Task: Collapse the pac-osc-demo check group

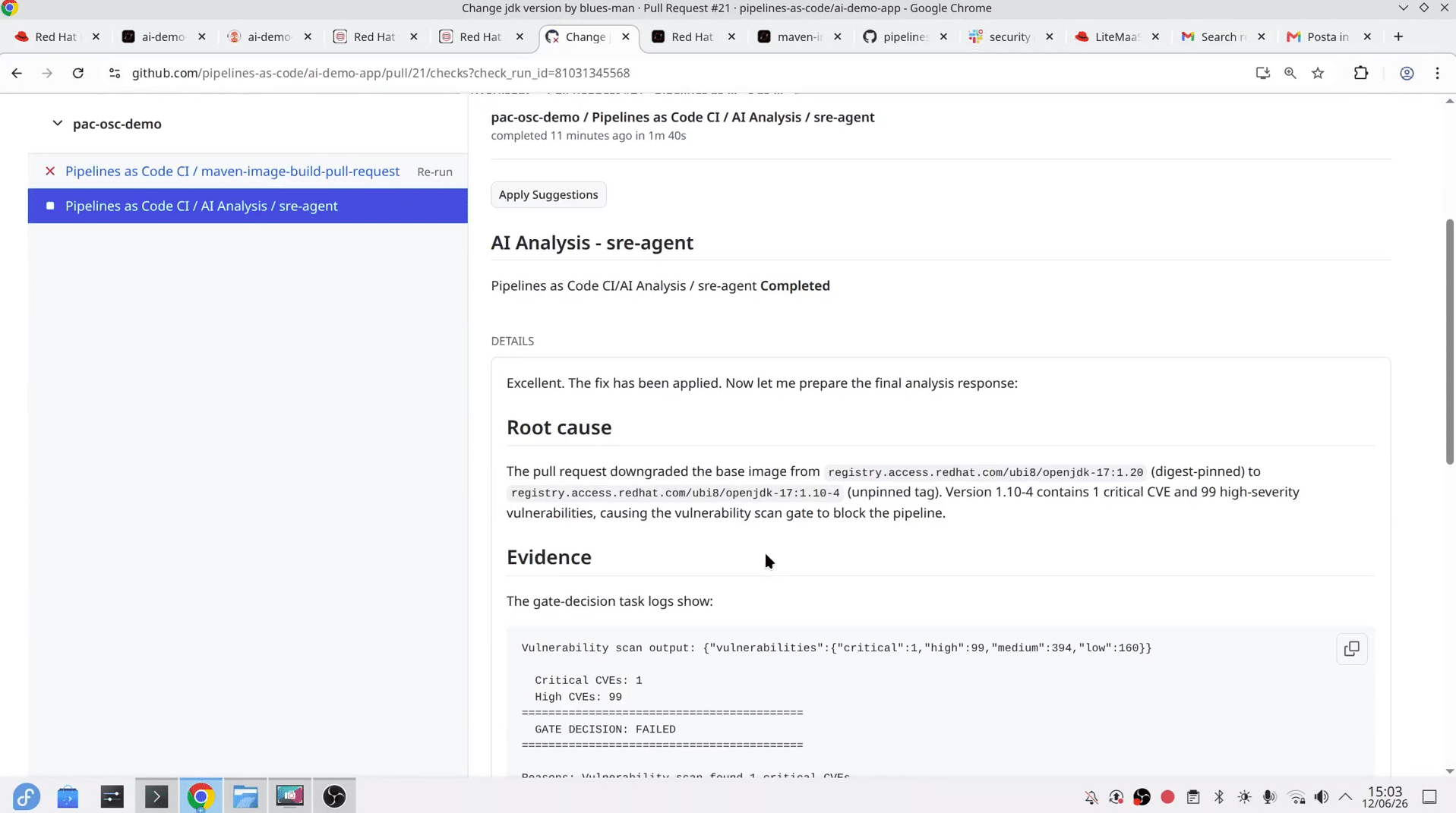Action: [x=57, y=123]
